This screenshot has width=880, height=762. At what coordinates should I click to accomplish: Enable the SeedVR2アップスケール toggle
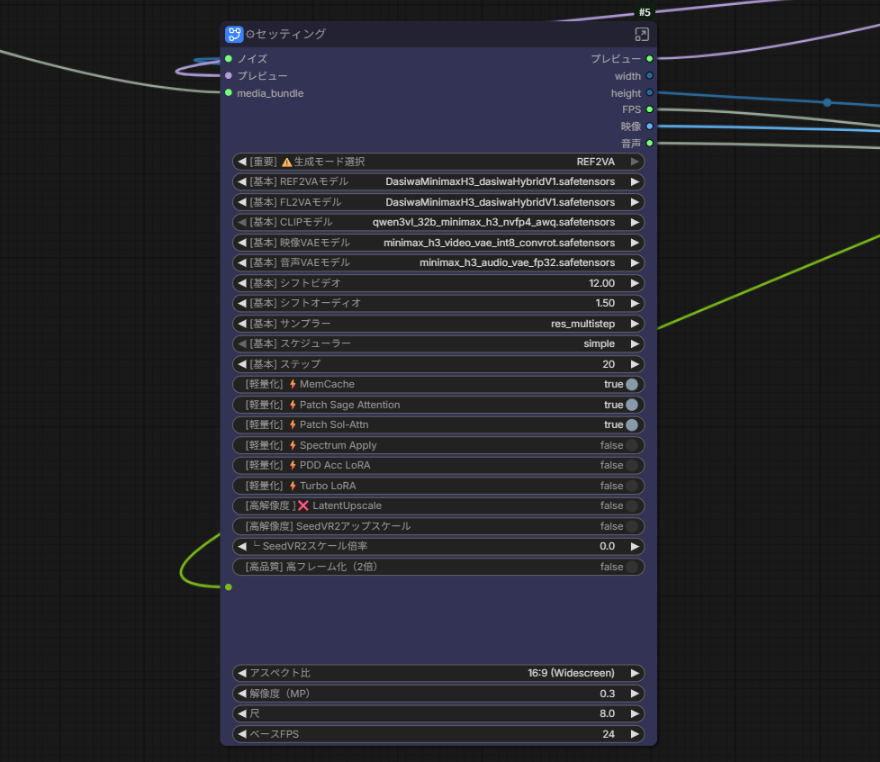631,526
